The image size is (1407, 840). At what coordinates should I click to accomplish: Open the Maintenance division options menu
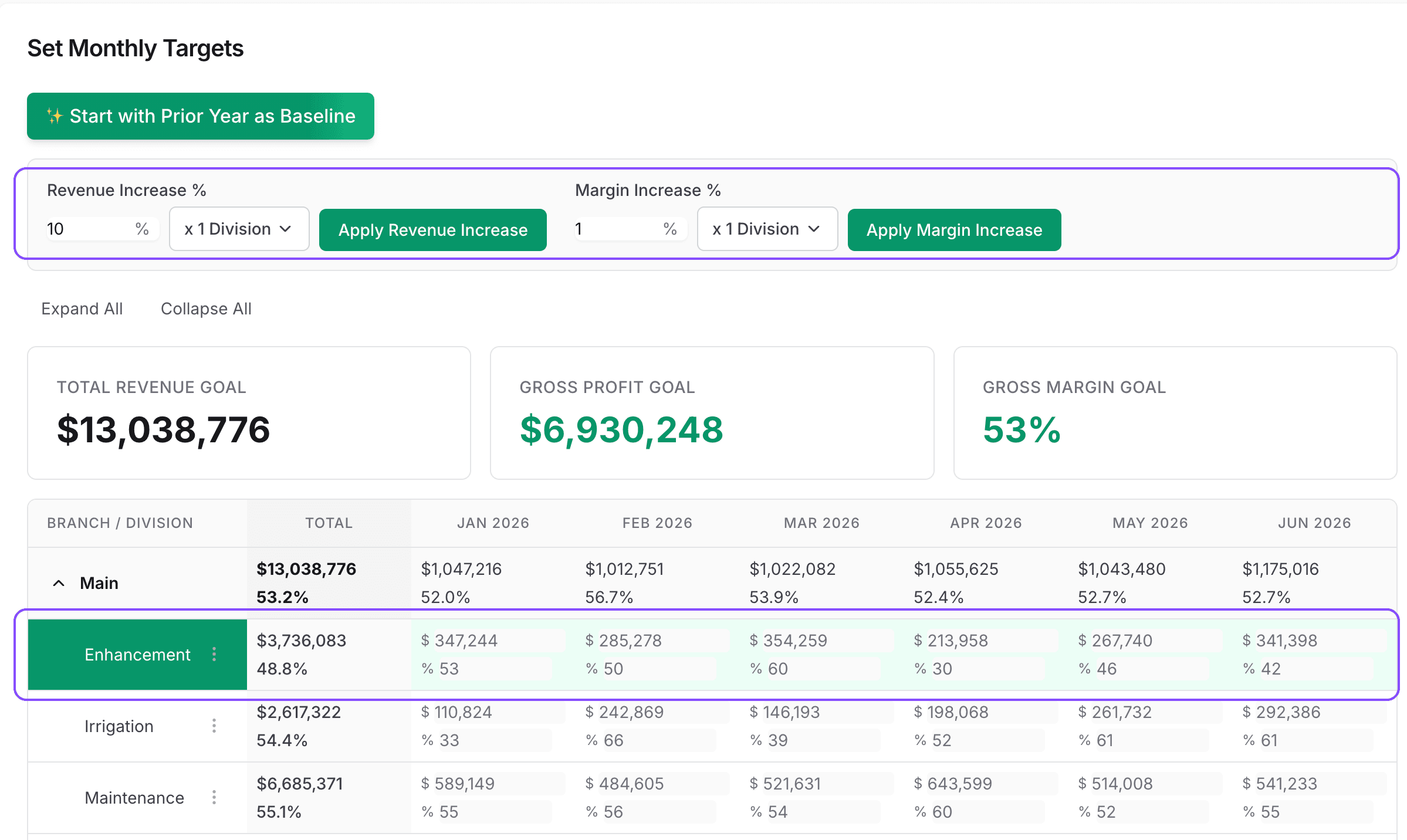tap(214, 798)
